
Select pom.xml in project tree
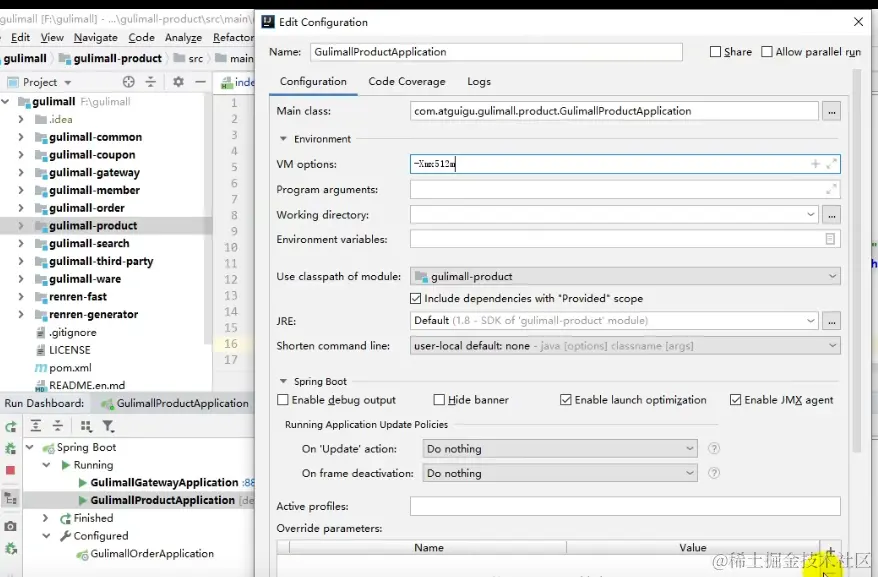(70, 368)
